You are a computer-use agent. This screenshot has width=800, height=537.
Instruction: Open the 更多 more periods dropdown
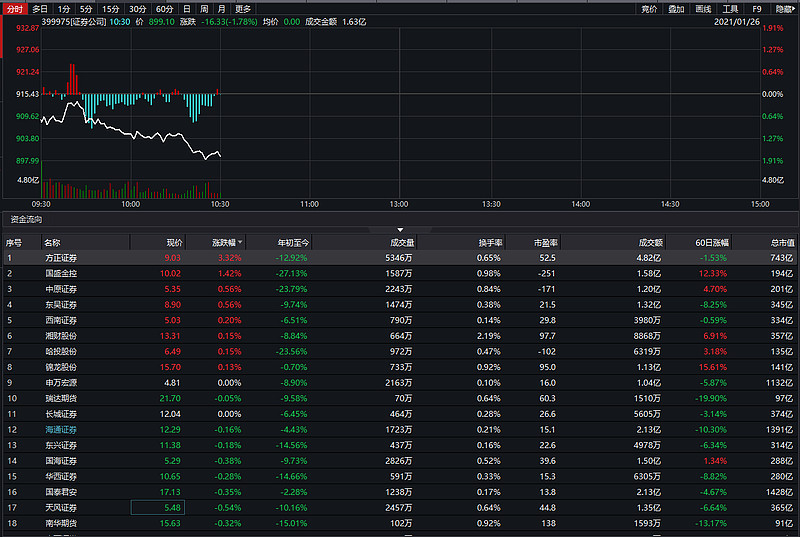point(243,8)
